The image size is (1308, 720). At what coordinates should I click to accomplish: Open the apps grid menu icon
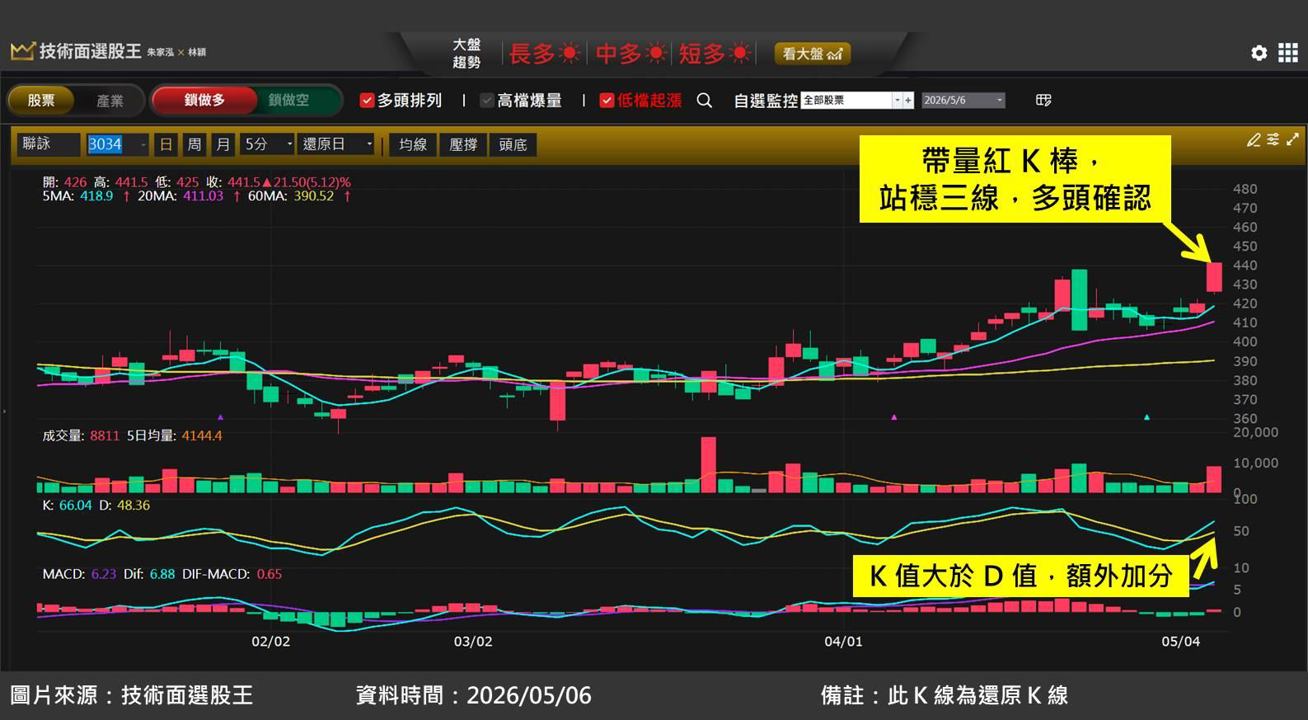click(1288, 53)
